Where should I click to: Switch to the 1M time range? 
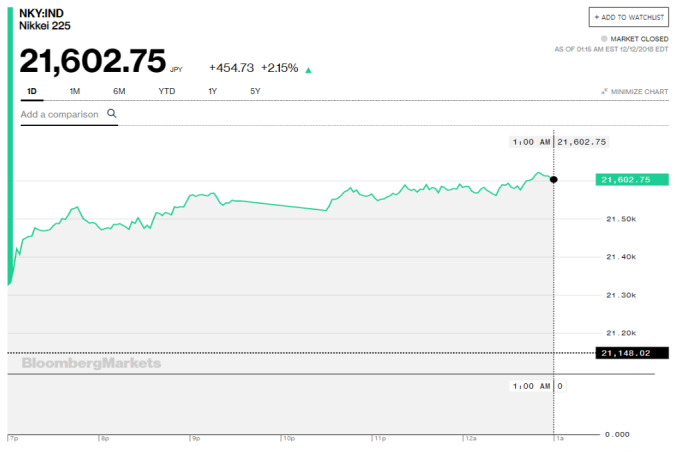tap(75, 91)
